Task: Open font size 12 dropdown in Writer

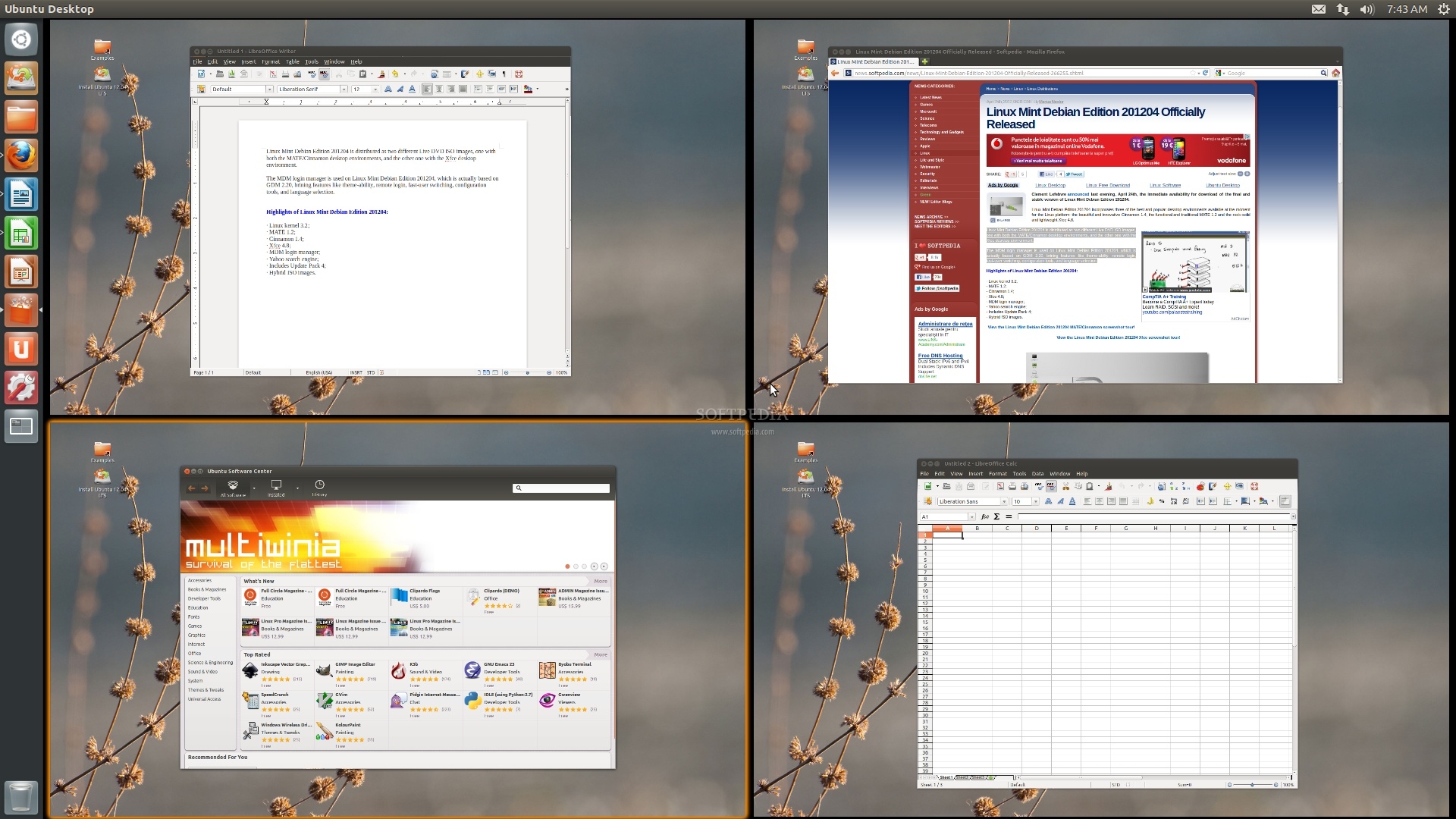Action: tap(375, 89)
